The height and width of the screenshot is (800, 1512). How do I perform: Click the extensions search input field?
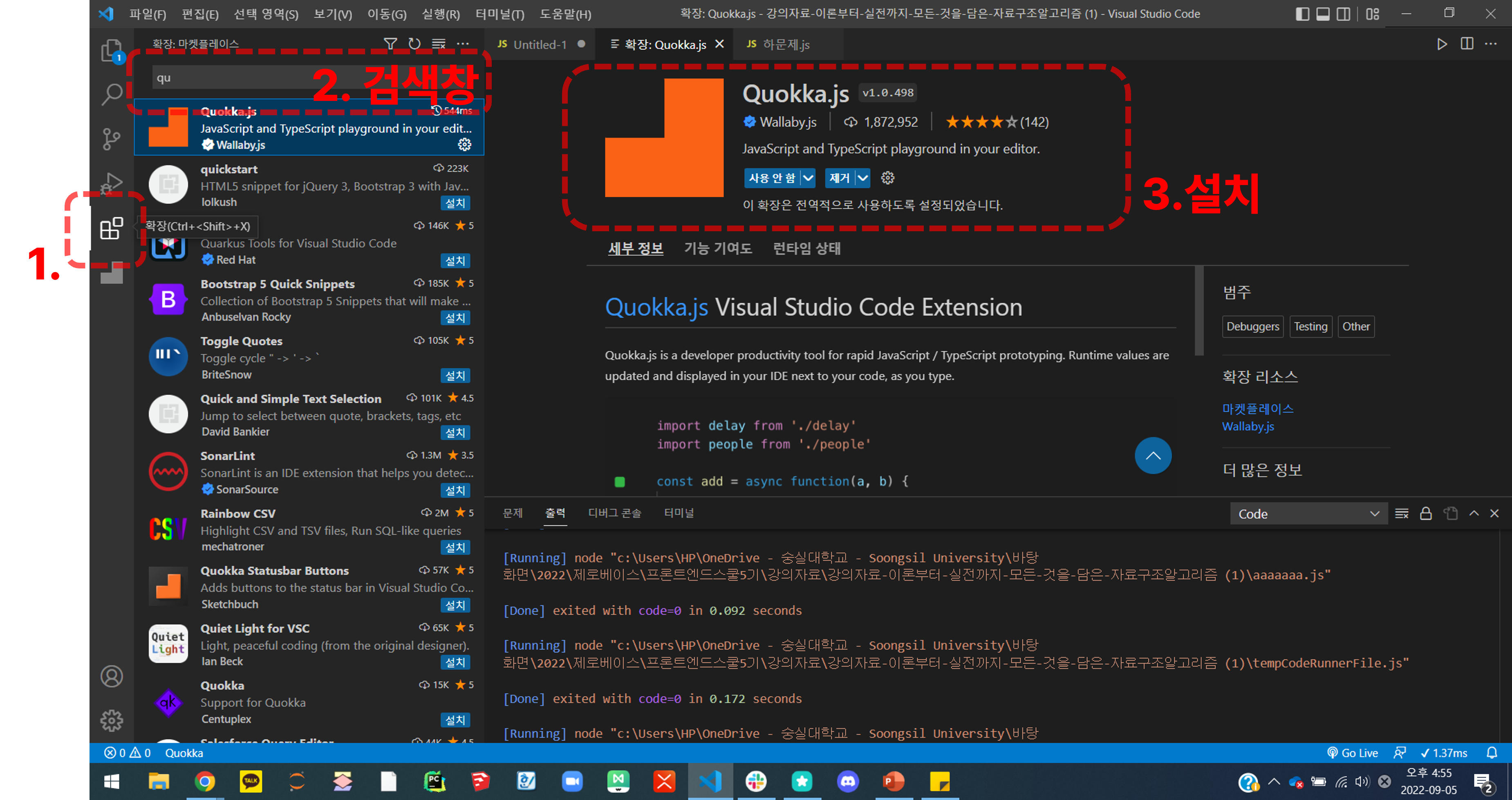pos(235,77)
